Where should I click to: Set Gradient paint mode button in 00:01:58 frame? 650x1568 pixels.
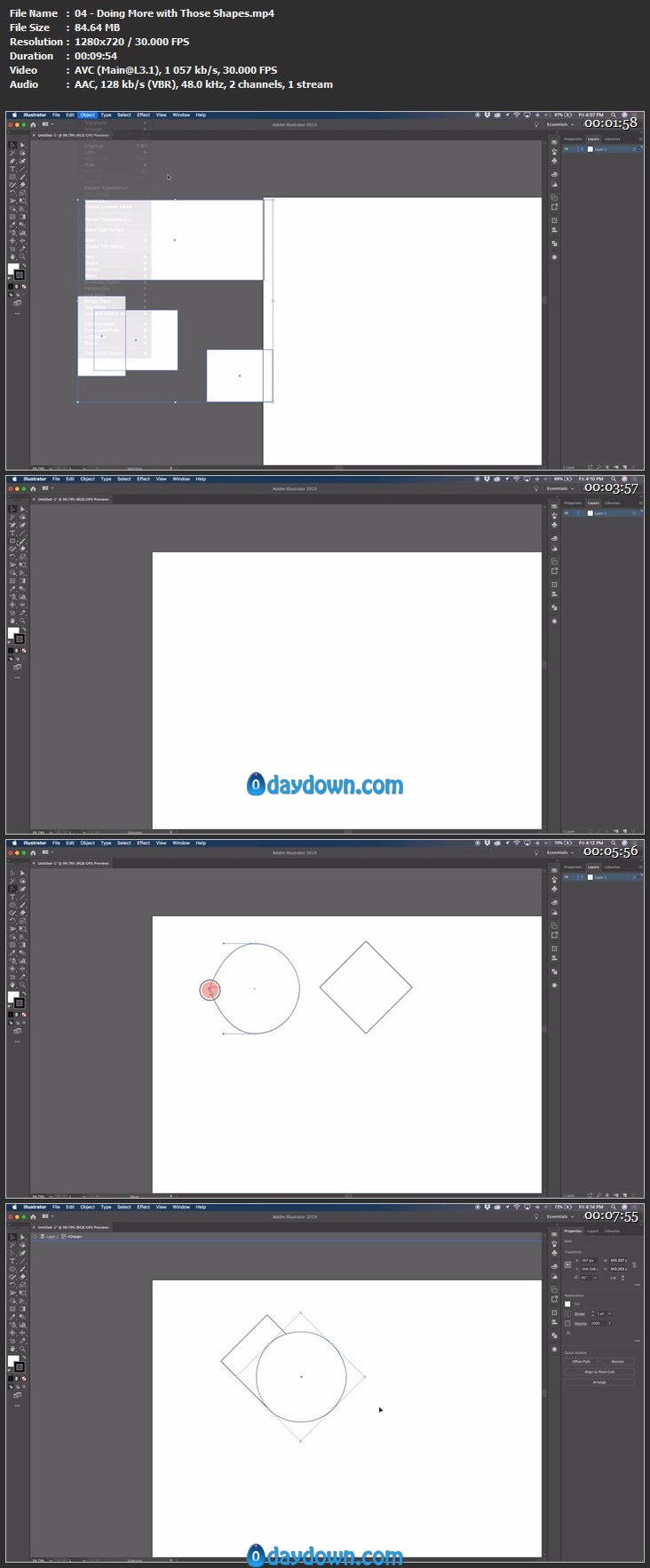tap(17, 287)
